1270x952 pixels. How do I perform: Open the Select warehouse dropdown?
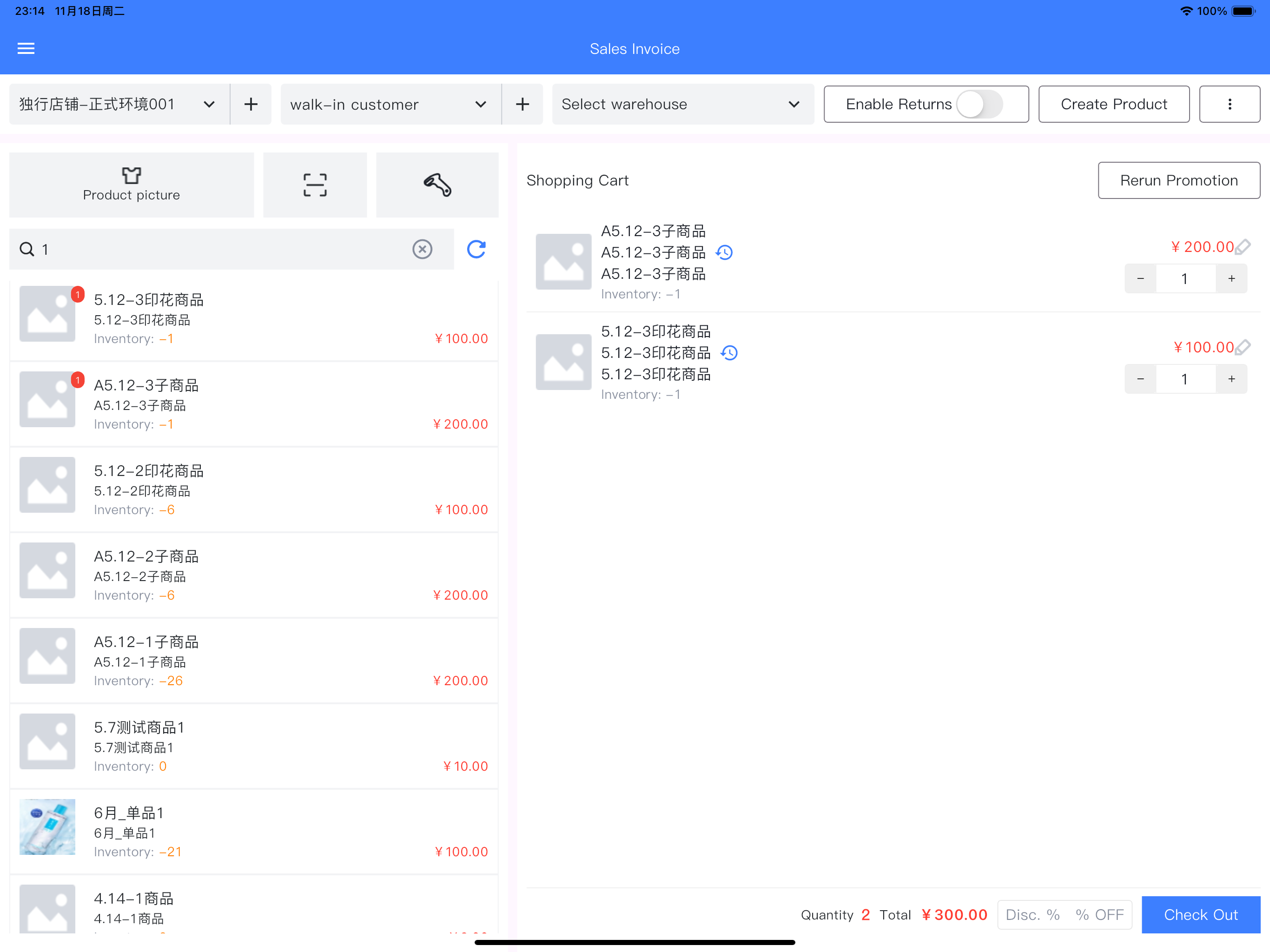pyautogui.click(x=683, y=105)
